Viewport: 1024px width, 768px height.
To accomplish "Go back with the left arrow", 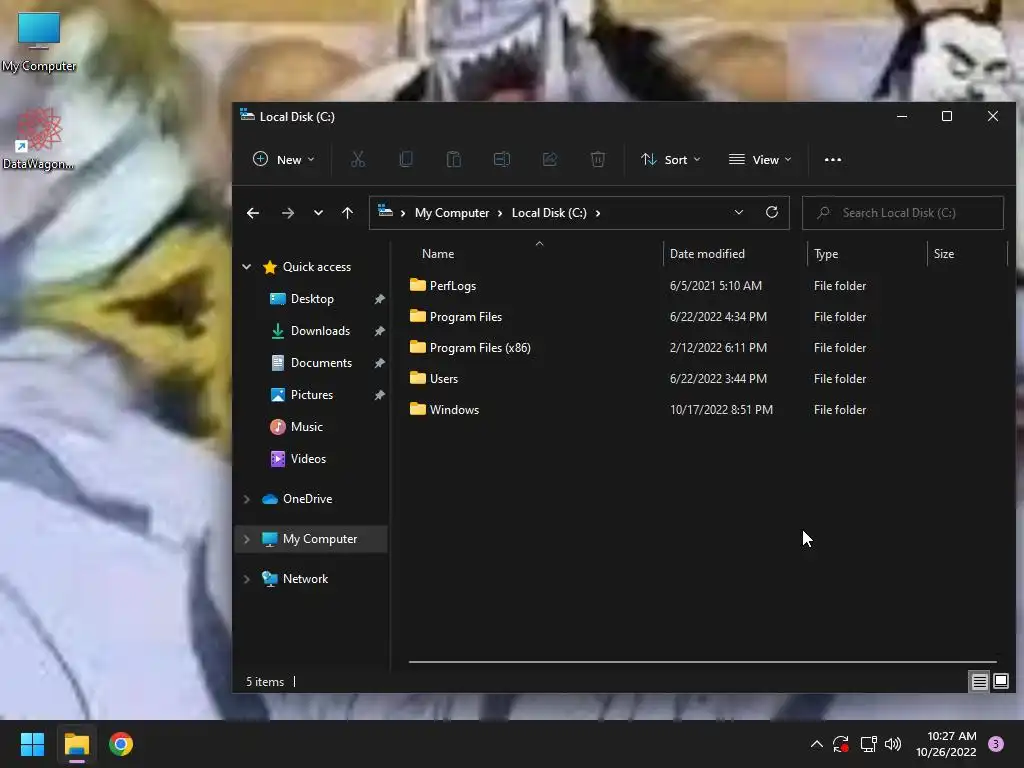I will coord(253,213).
